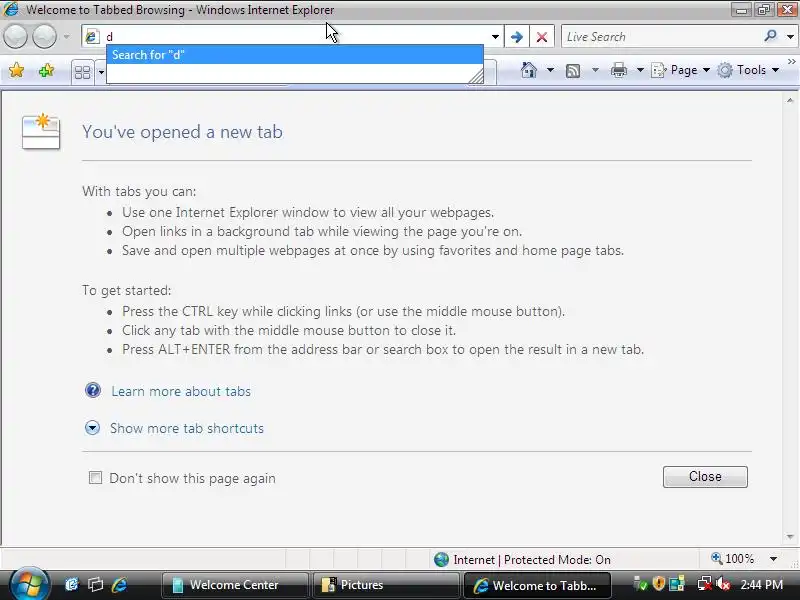
Task: Launch Internet Explorer from Quick Launch
Action: (x=119, y=585)
